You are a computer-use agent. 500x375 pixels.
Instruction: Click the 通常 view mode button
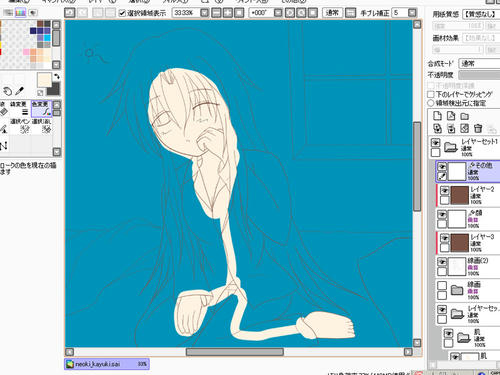(332, 13)
